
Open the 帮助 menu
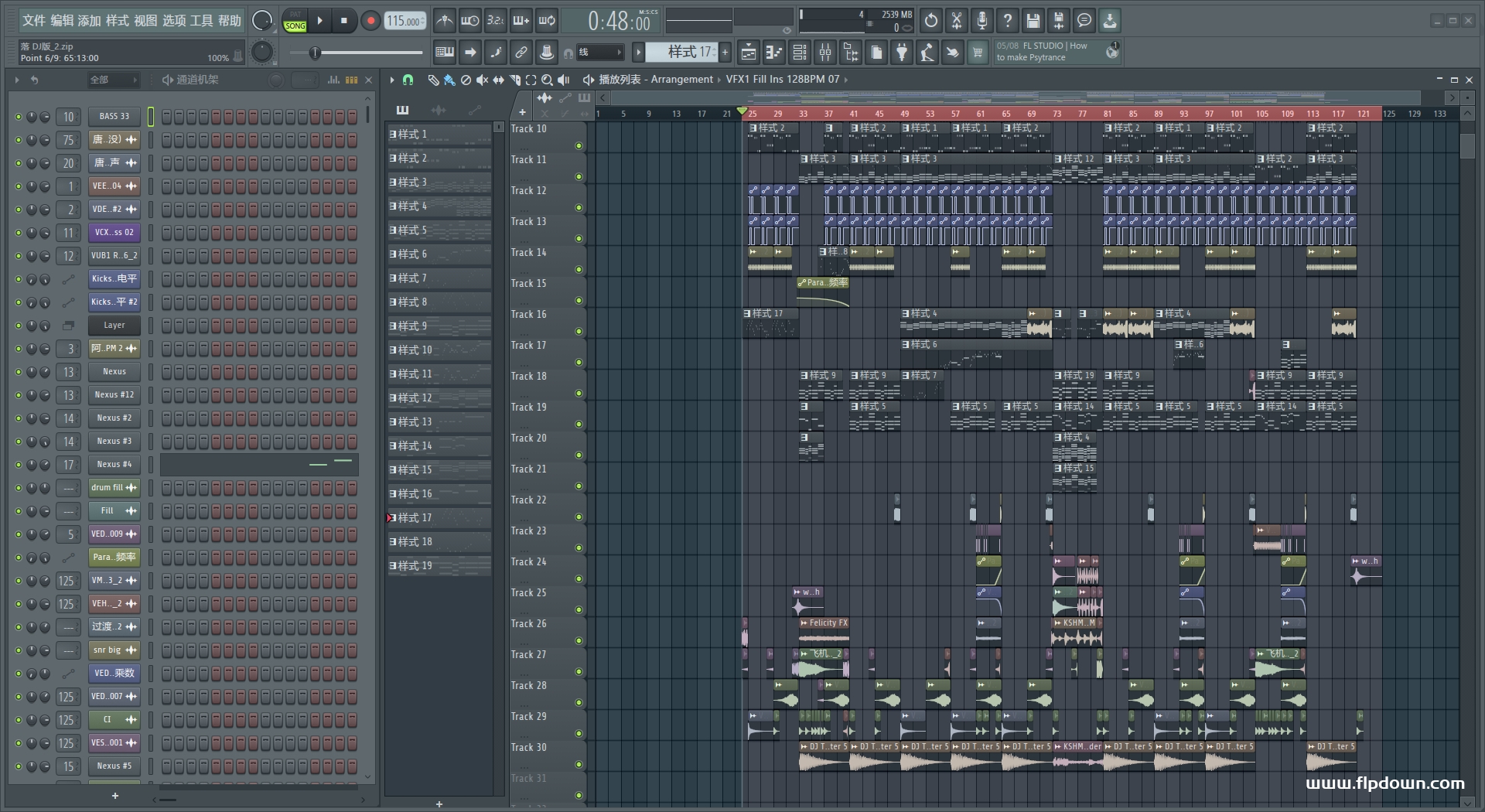[230, 21]
